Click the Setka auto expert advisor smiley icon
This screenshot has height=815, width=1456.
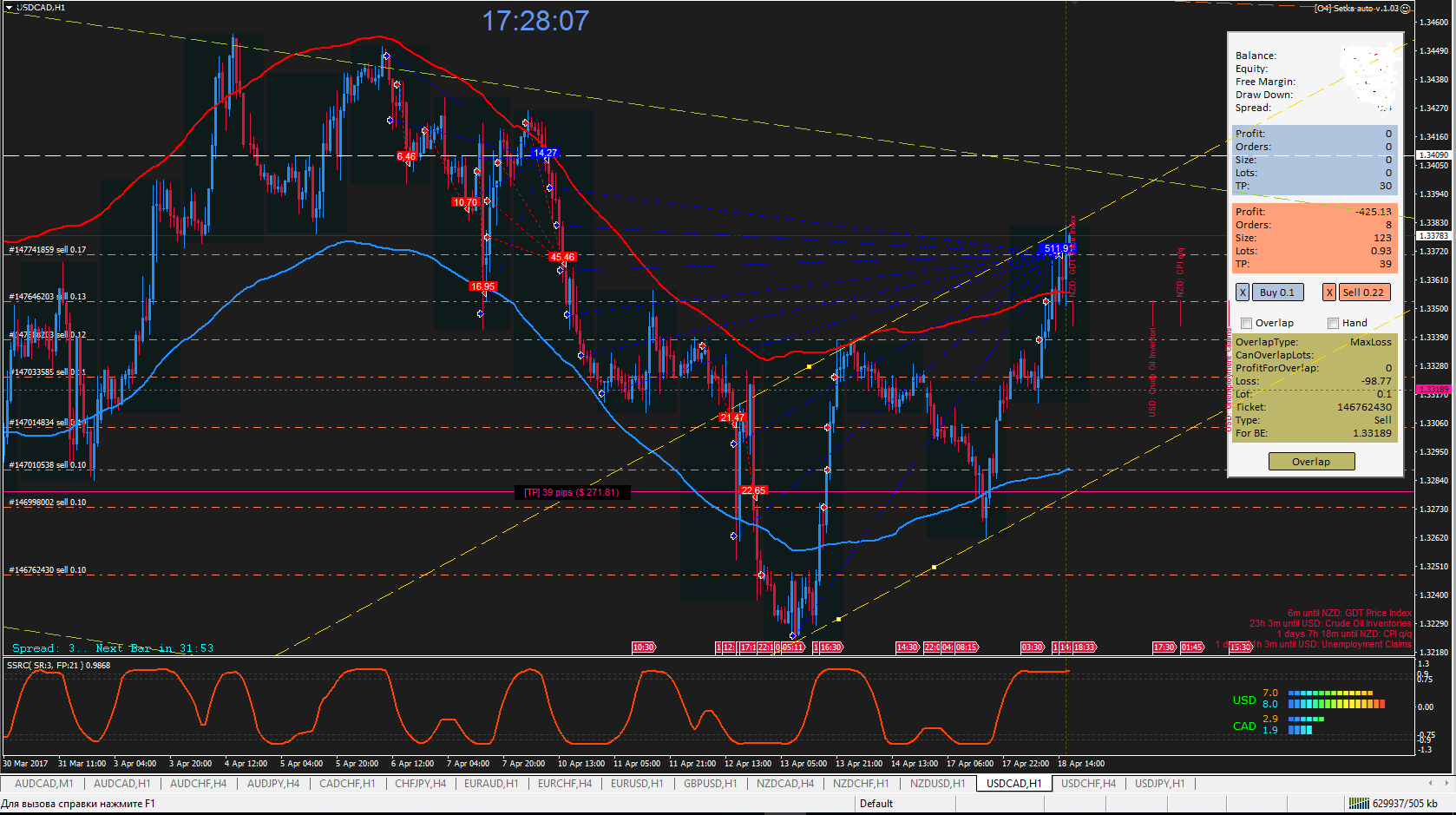[1406, 9]
